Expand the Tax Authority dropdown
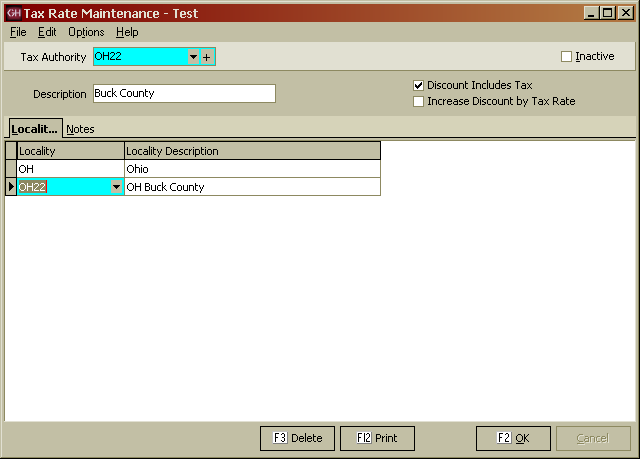Viewport: 640px width, 459px height. pyautogui.click(x=193, y=57)
